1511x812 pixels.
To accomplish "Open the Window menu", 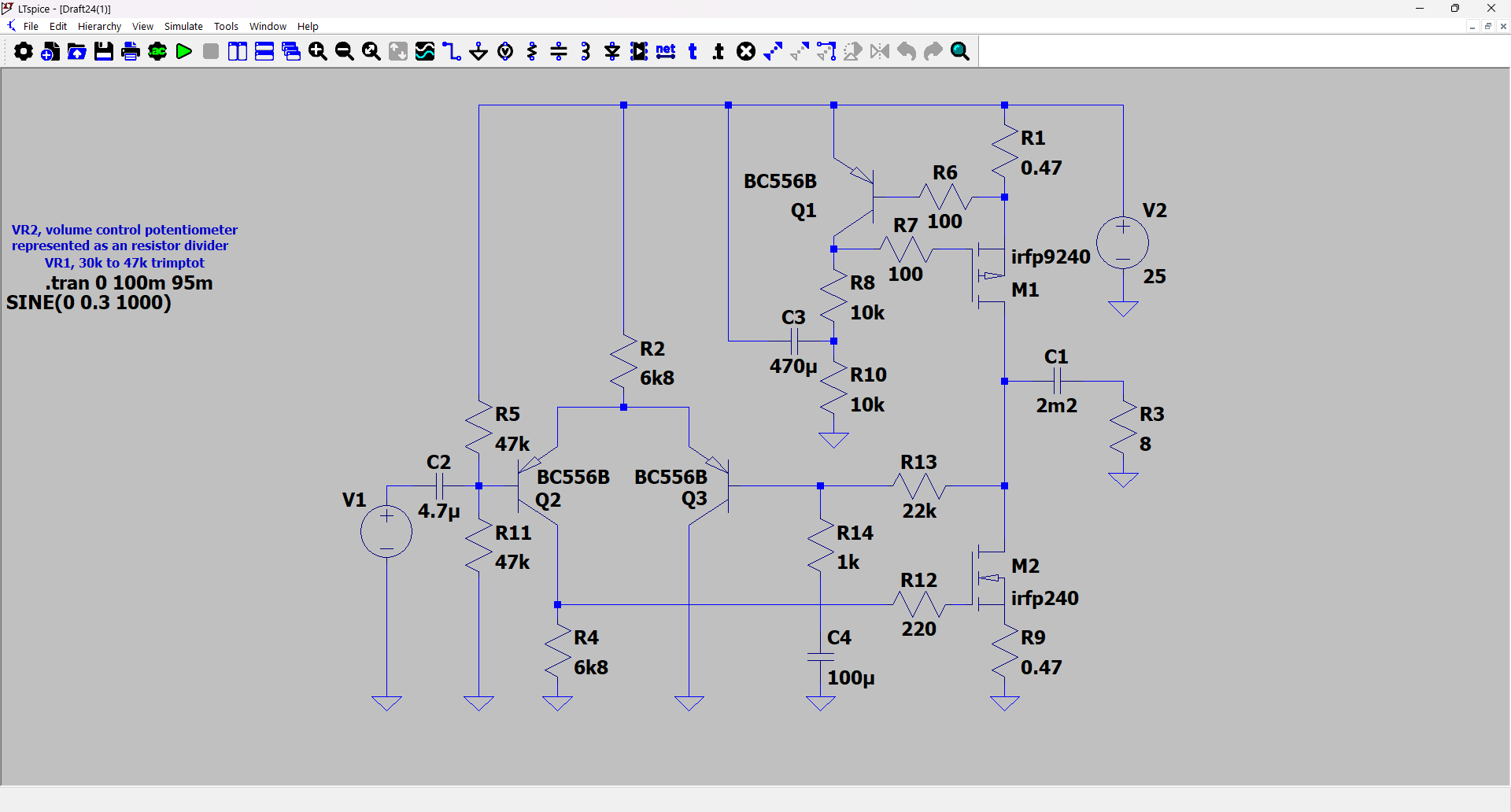I will point(268,26).
